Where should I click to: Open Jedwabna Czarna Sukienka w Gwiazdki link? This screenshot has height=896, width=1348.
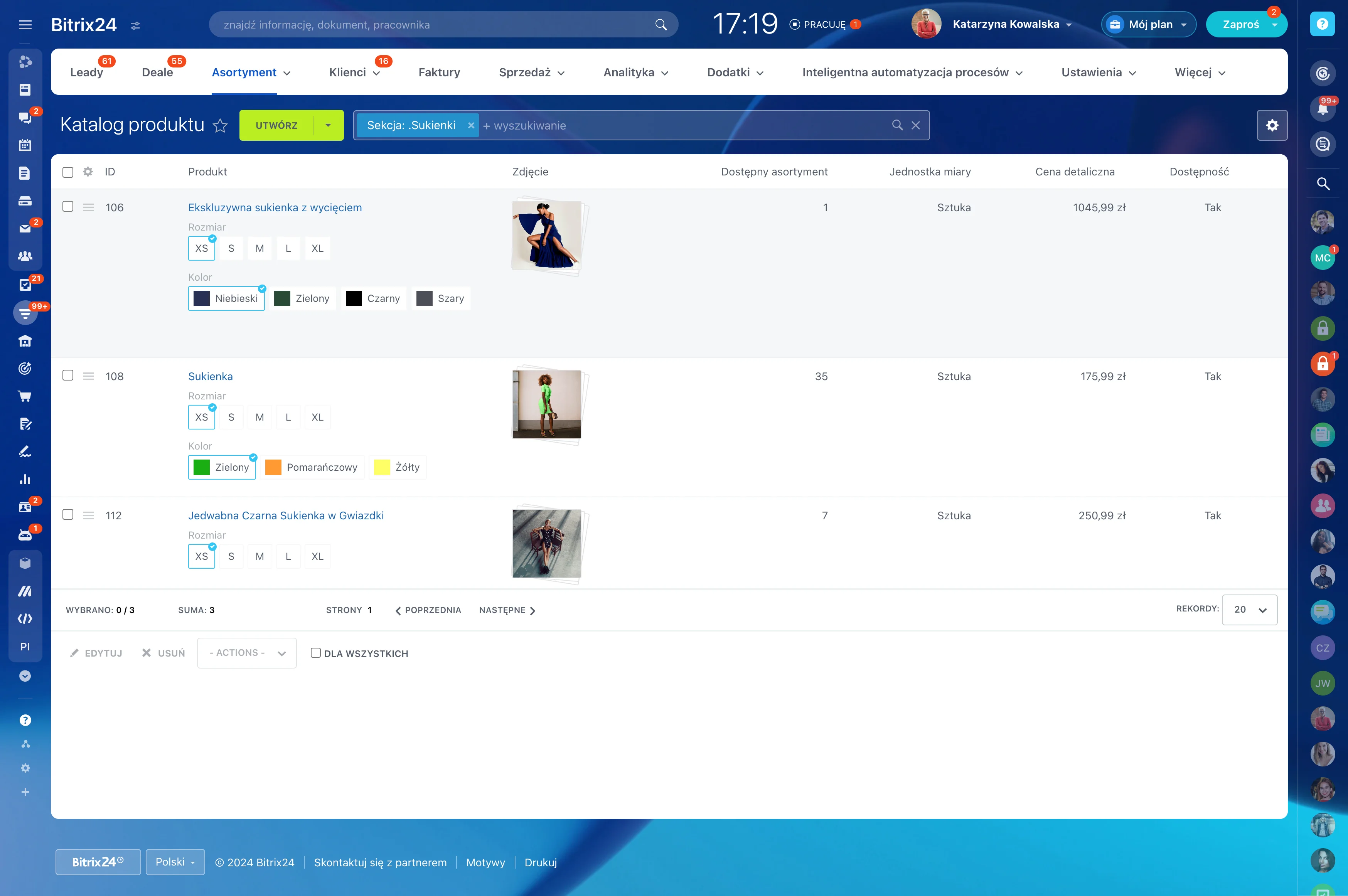pos(286,515)
